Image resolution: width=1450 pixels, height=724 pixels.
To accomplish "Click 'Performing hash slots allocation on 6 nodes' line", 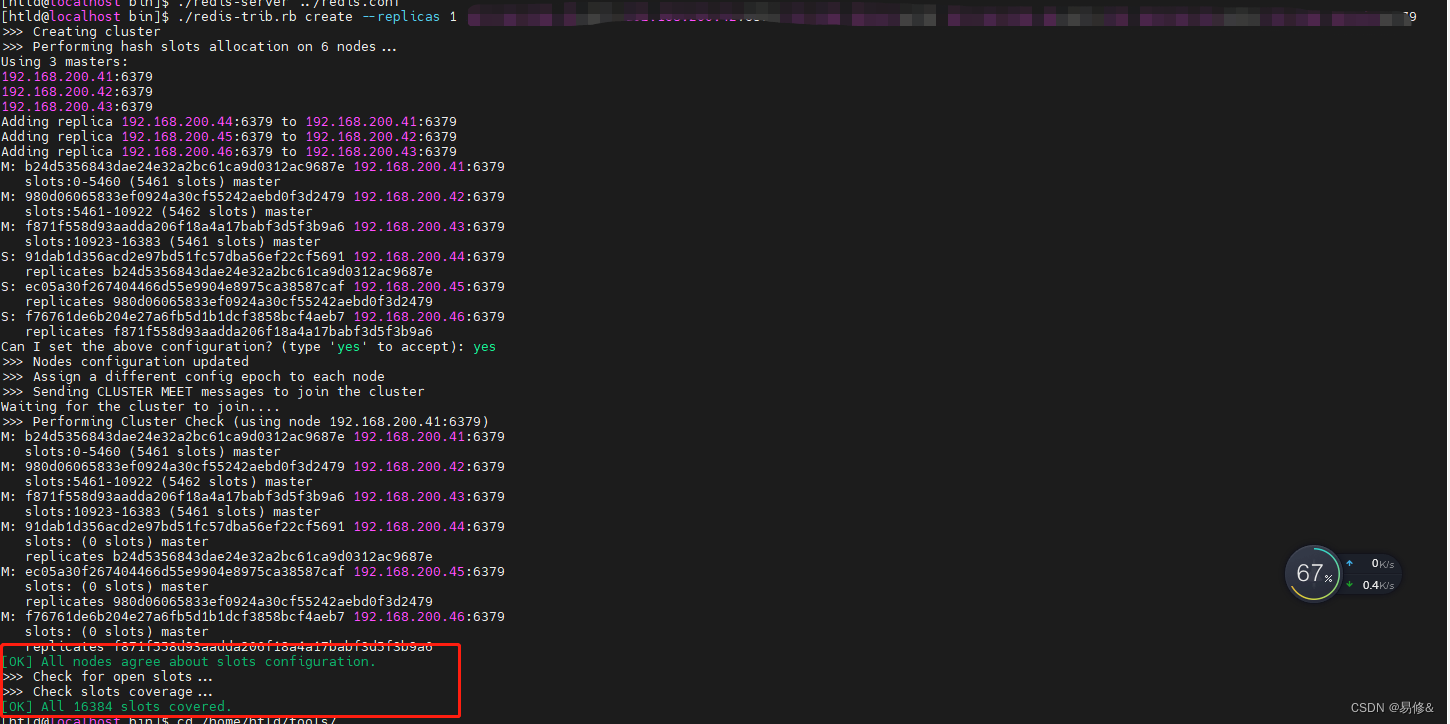I will [199, 47].
